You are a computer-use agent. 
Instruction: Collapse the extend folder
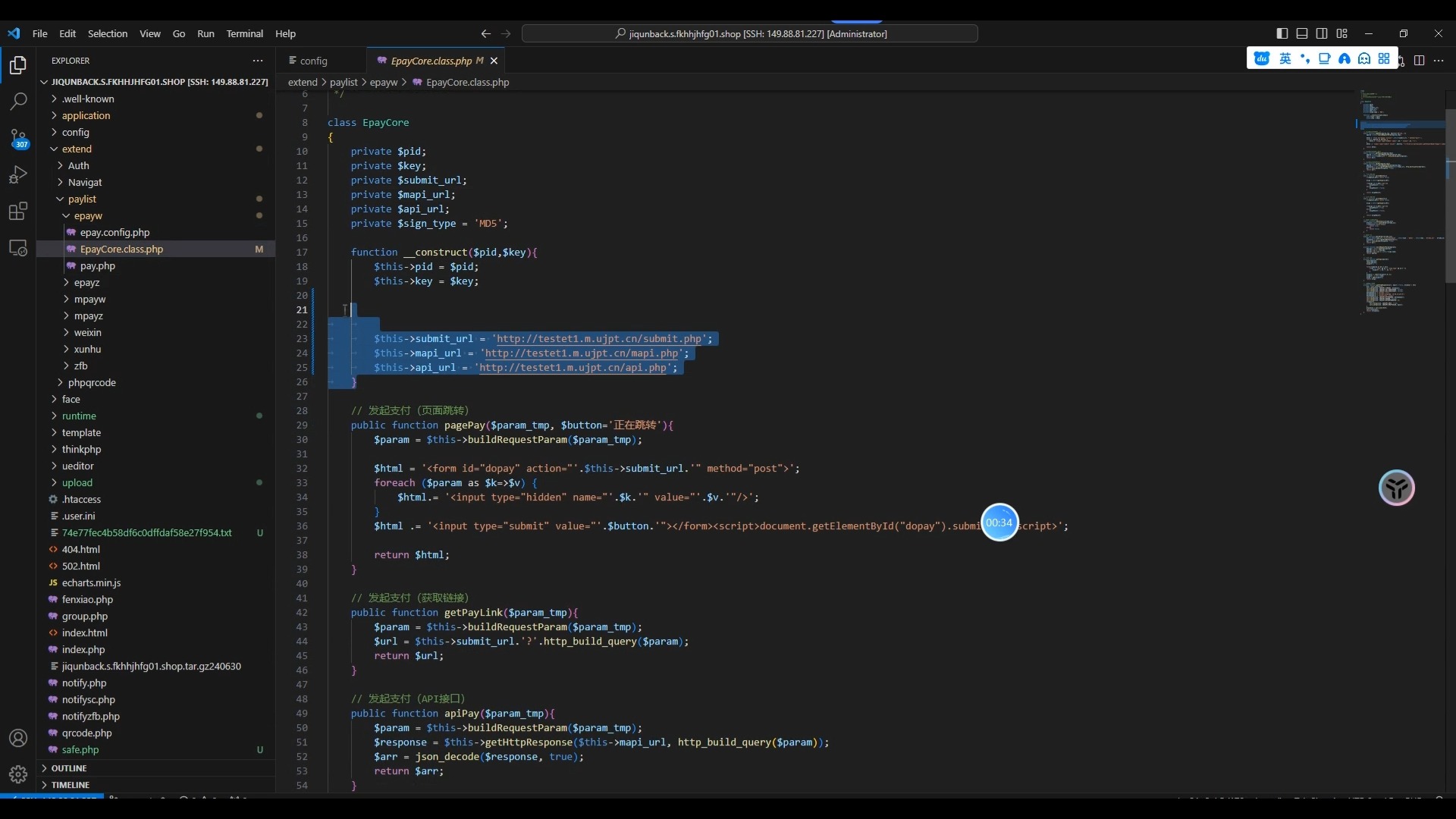(x=155, y=149)
